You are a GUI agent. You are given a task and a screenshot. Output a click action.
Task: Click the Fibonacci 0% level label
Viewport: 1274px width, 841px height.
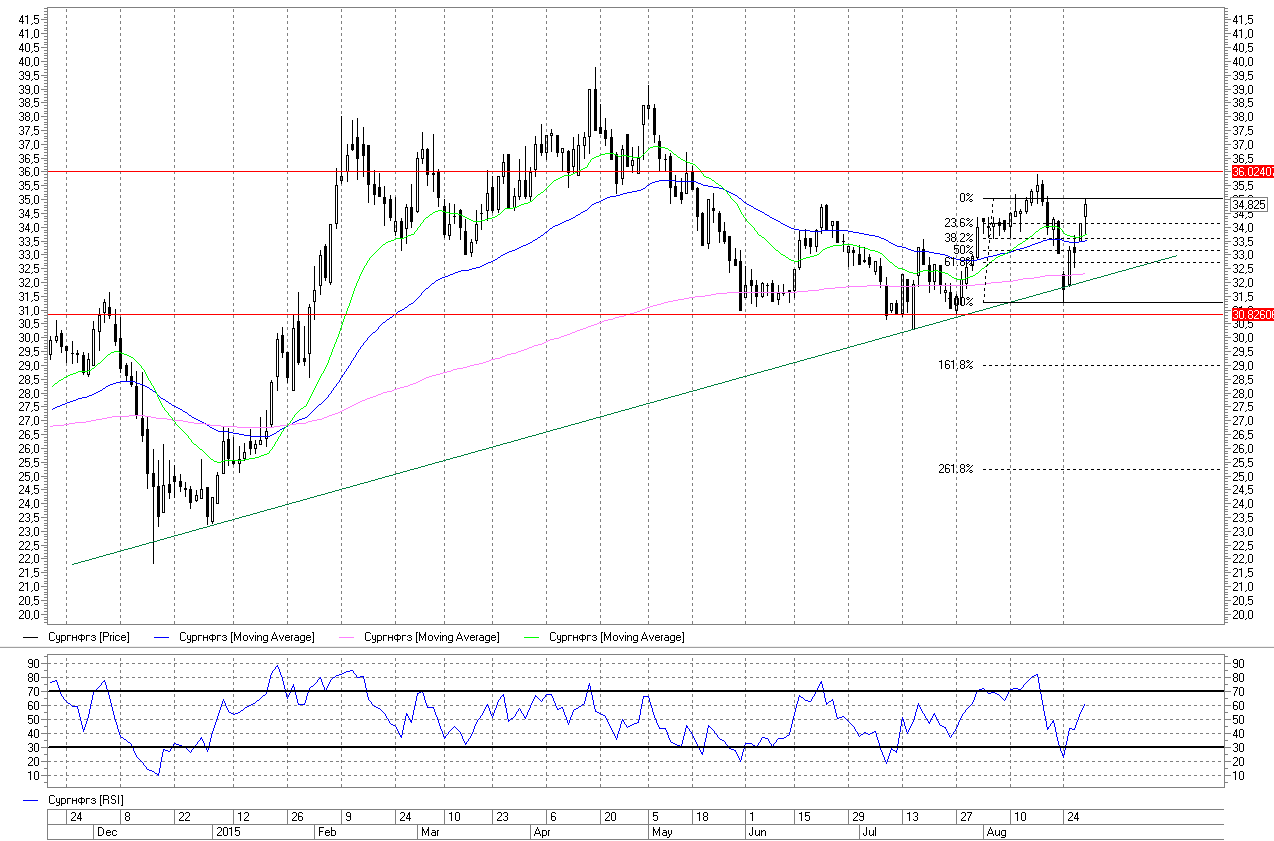click(965, 198)
